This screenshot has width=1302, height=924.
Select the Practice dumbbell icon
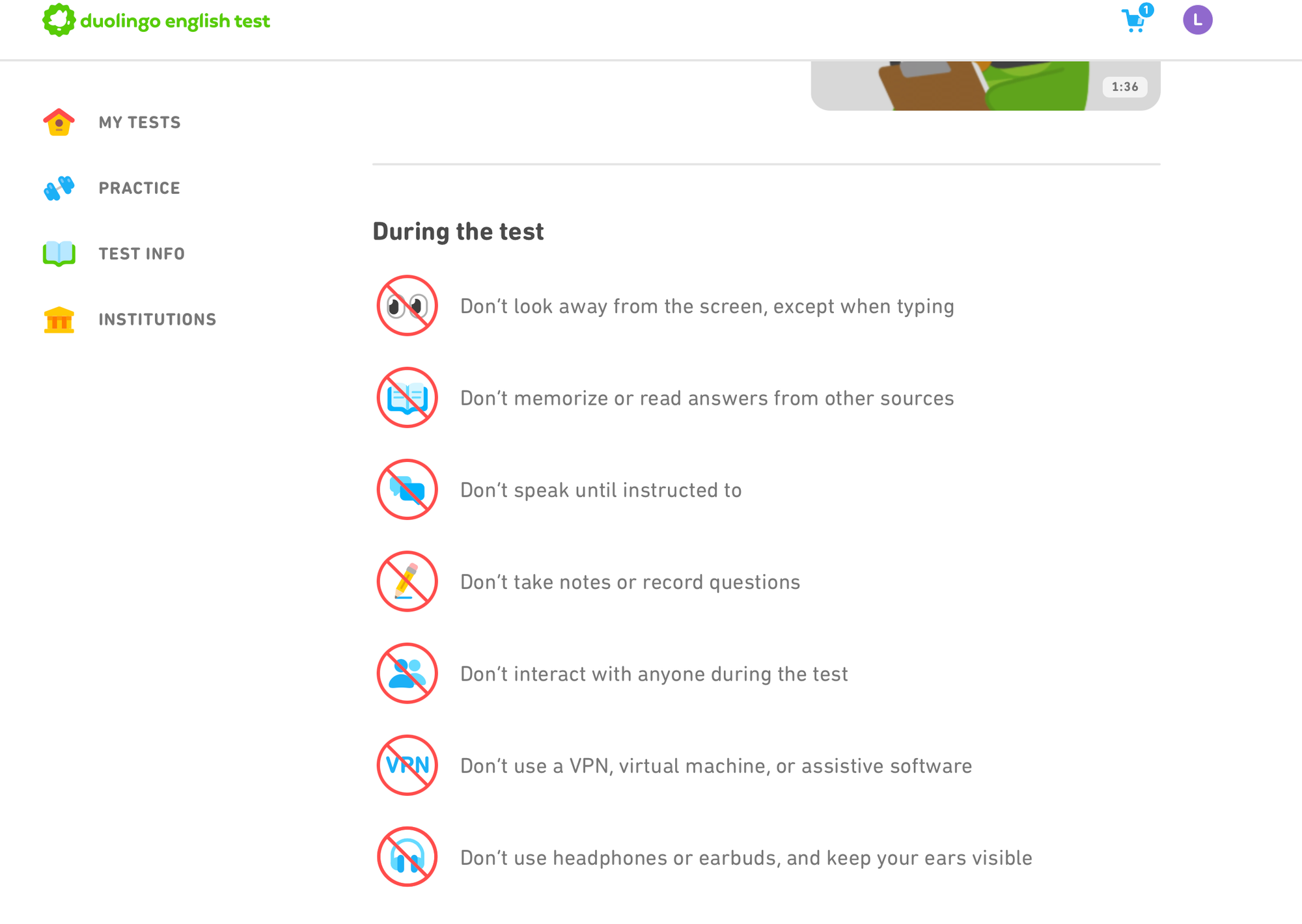[57, 188]
